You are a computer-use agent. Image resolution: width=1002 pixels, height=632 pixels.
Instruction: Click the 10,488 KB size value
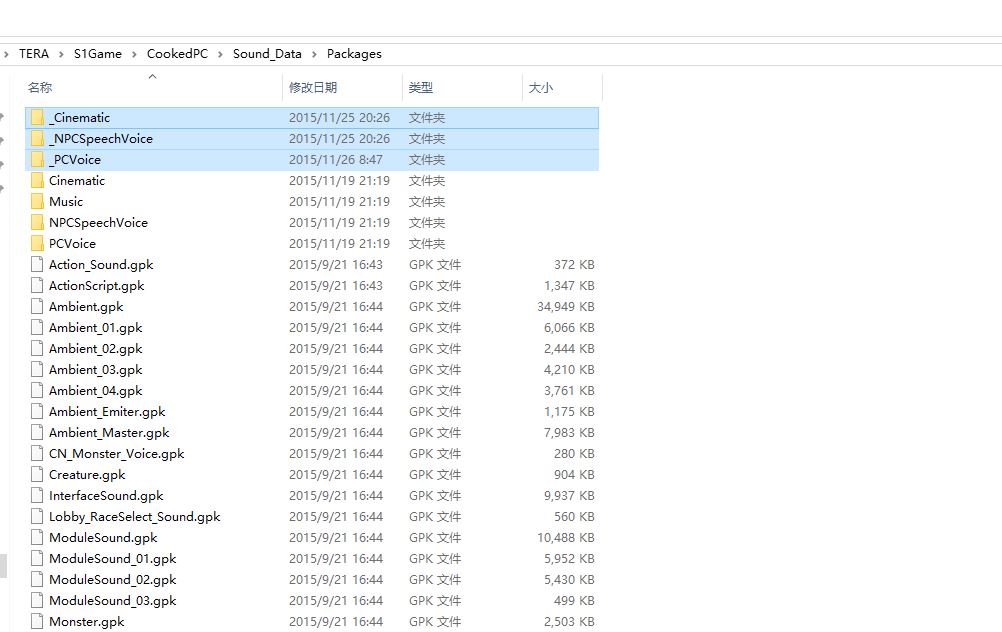tap(566, 537)
